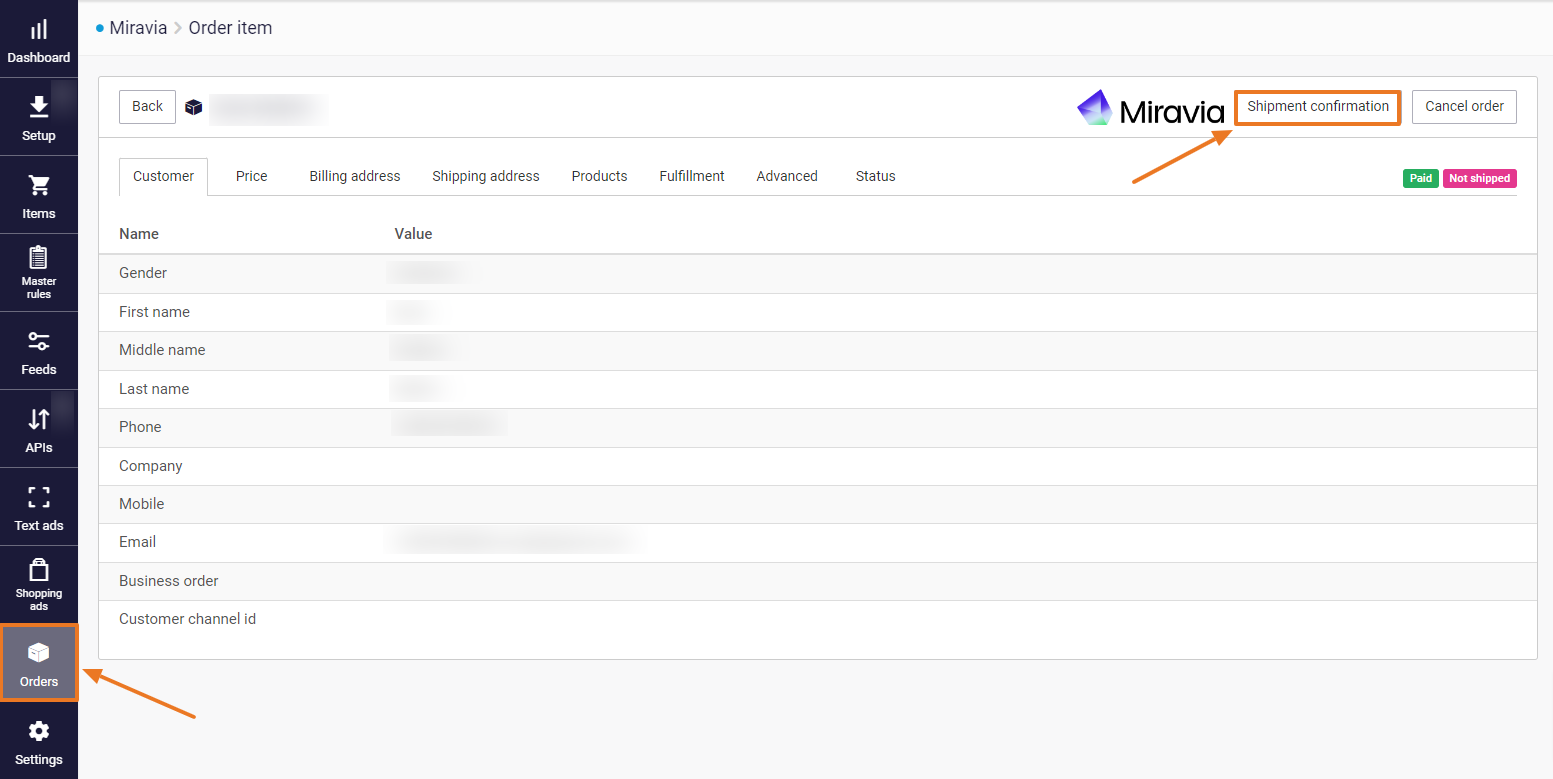The image size is (1553, 779).
Task: Open Master rules from the sidebar
Action: (x=38, y=272)
